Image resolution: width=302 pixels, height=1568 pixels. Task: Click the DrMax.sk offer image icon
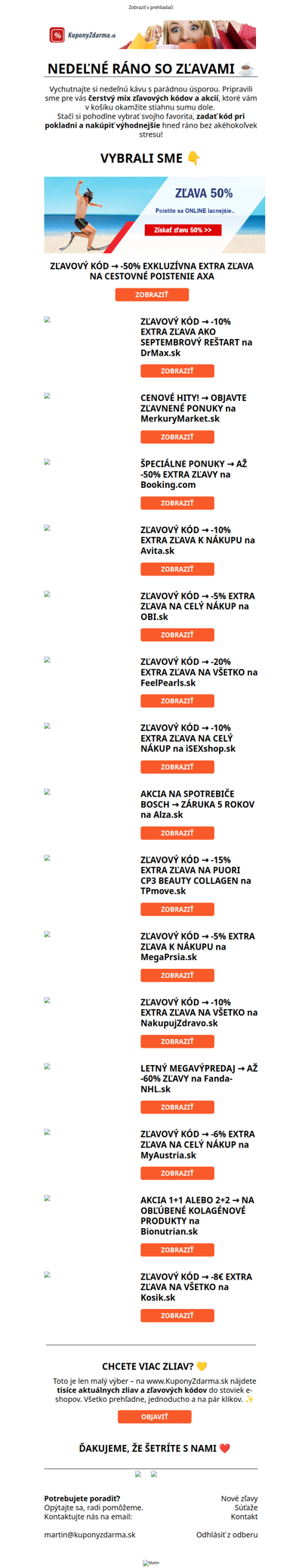(48, 319)
